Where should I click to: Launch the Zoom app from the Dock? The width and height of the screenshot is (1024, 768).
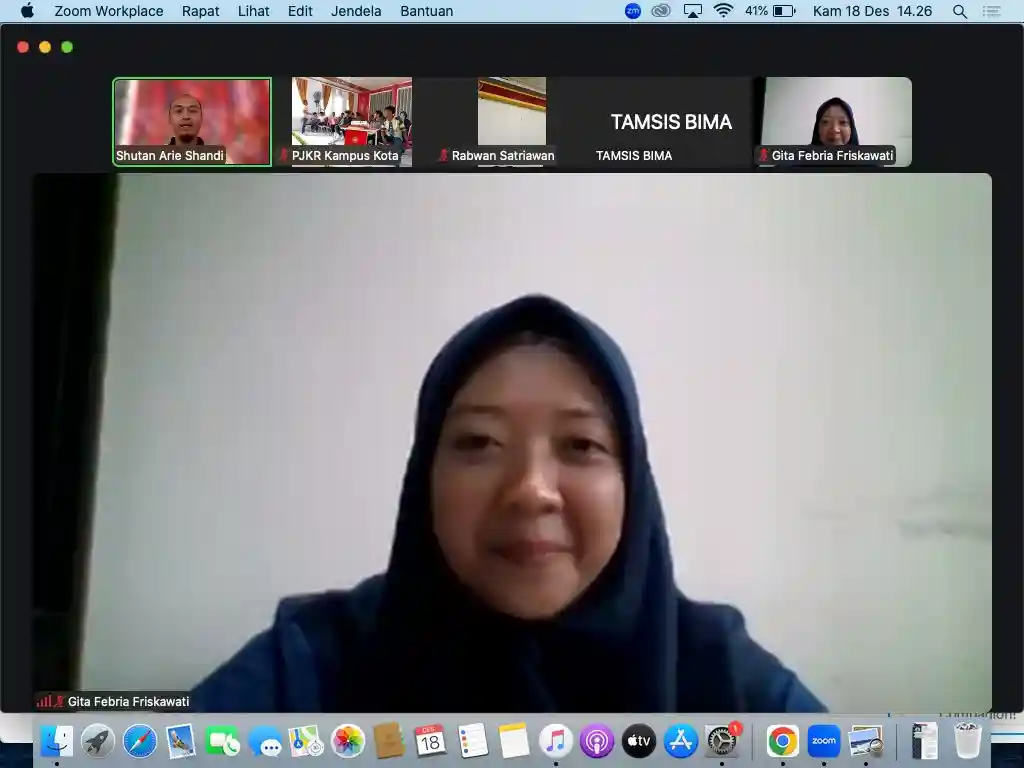pos(823,742)
